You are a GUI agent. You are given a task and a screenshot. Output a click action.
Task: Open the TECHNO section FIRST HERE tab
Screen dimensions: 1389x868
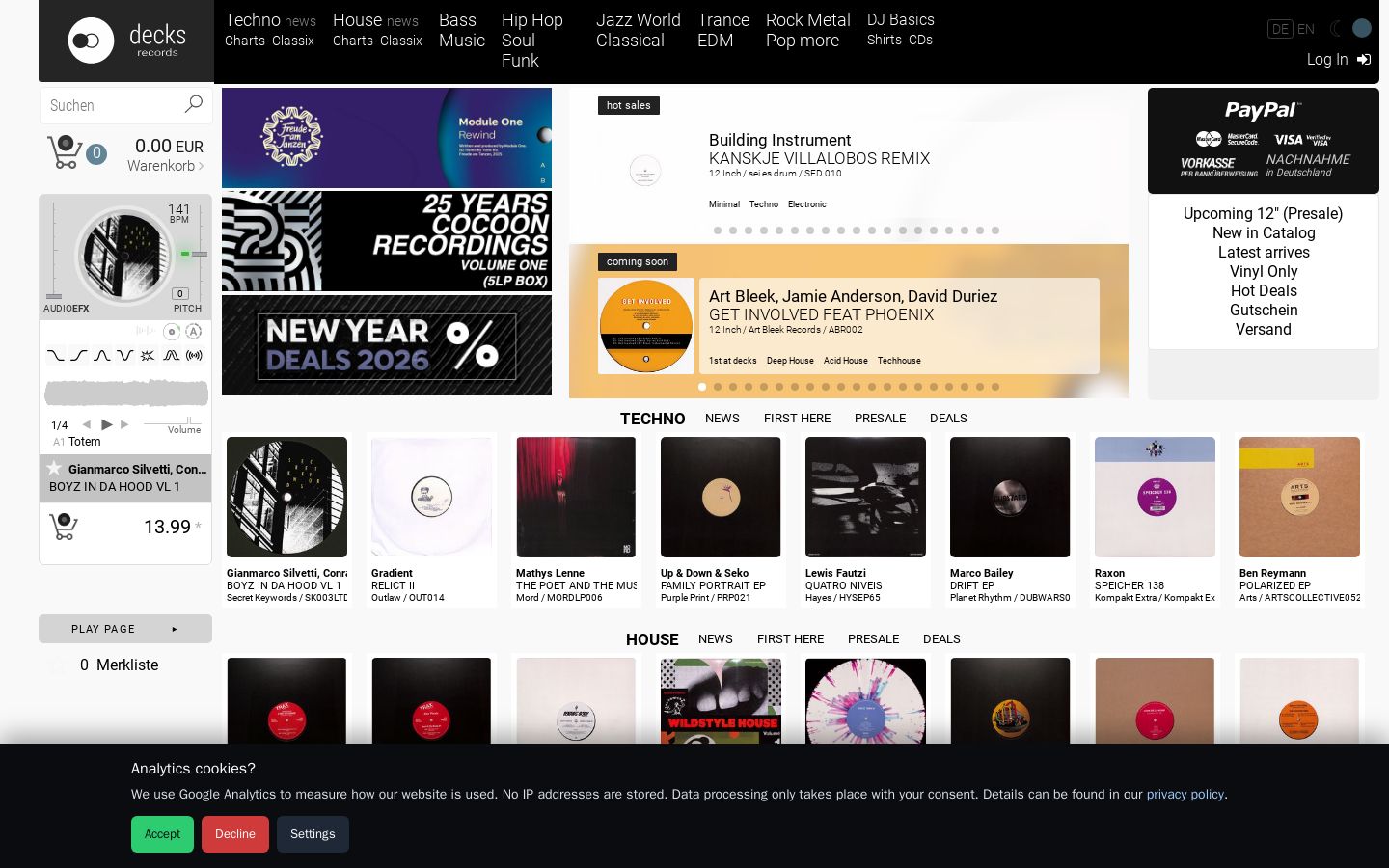797,419
